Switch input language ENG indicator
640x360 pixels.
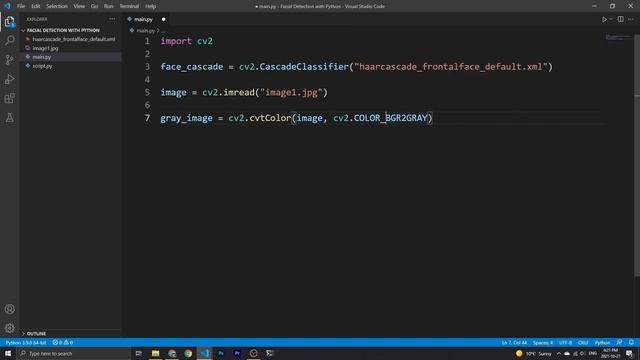(593, 353)
